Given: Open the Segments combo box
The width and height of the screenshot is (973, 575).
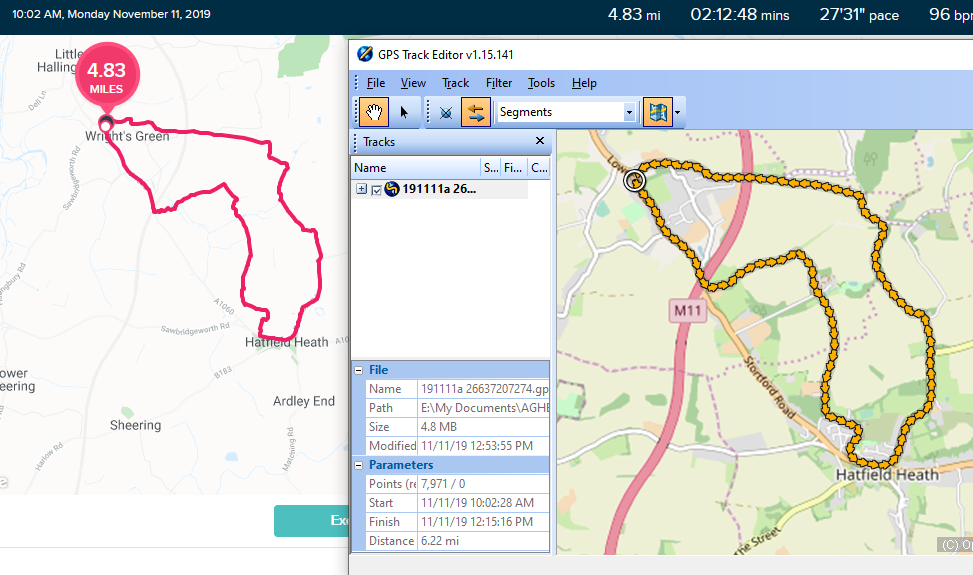Looking at the screenshot, I should [567, 112].
